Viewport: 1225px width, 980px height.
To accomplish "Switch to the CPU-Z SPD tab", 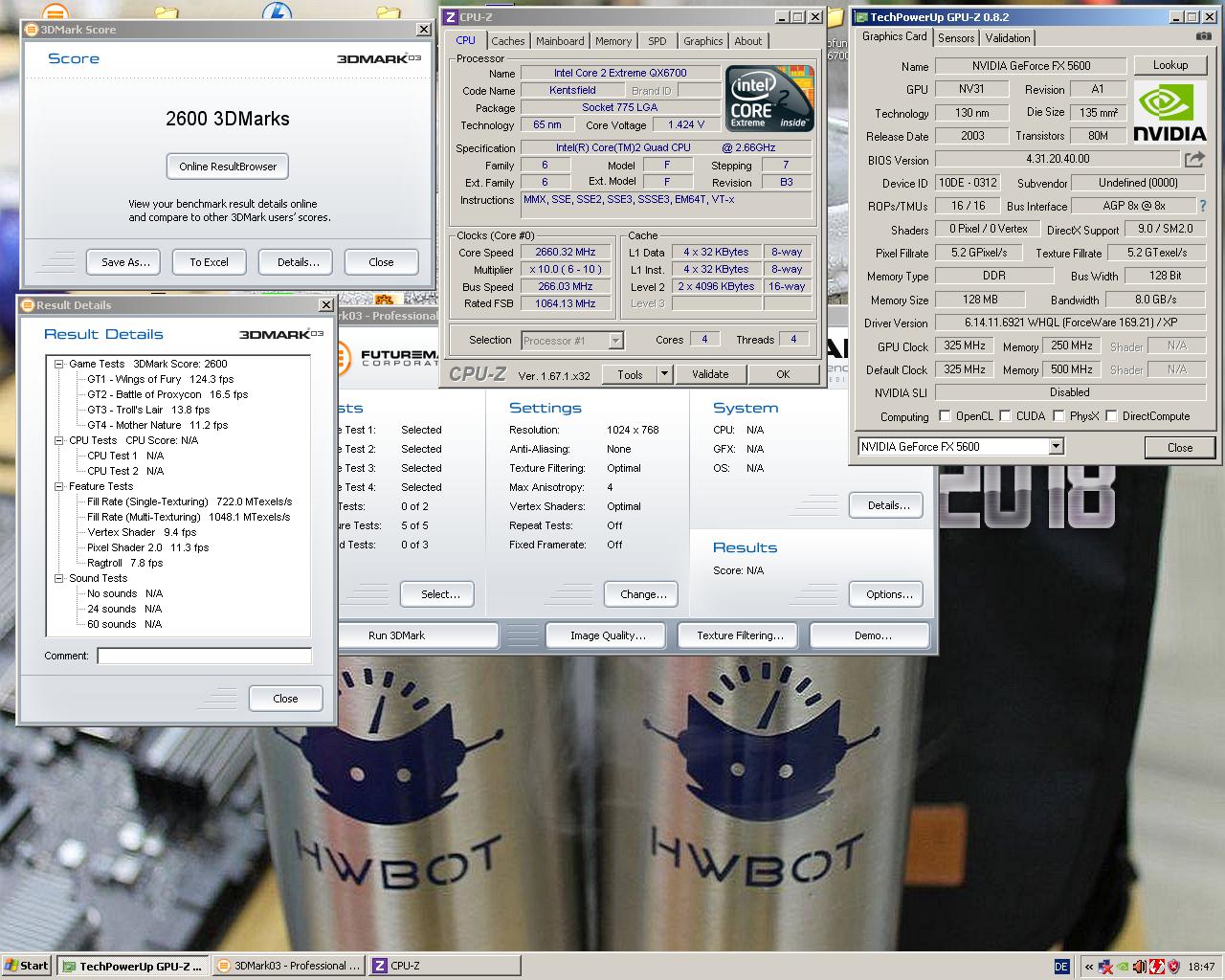I will (657, 41).
